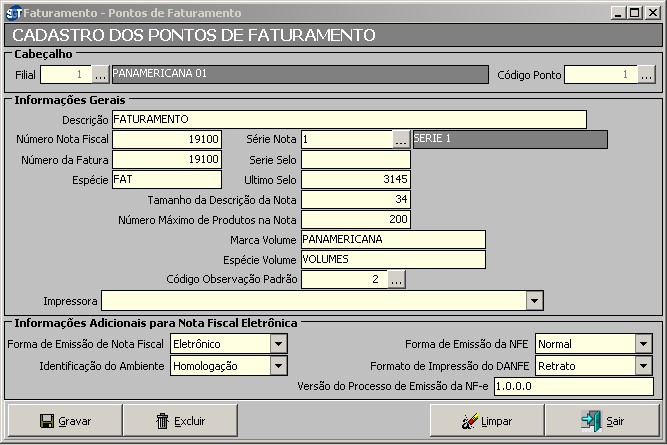Open Série Nota lookup ellipsis button
667x445 pixels.
pos(401,139)
